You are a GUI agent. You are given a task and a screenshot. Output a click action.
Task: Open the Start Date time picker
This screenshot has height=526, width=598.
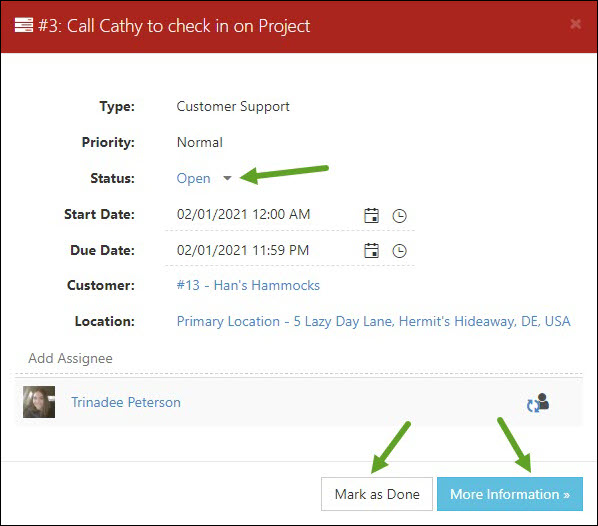(x=399, y=216)
